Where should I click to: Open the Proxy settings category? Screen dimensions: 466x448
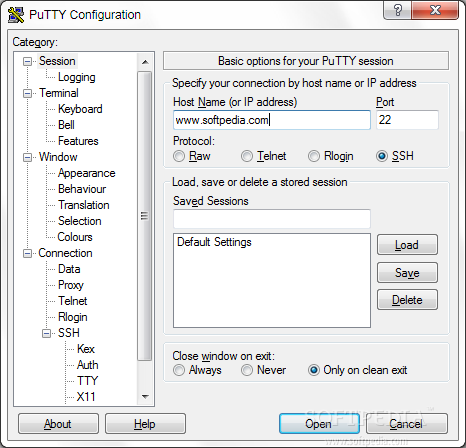pyautogui.click(x=71, y=285)
